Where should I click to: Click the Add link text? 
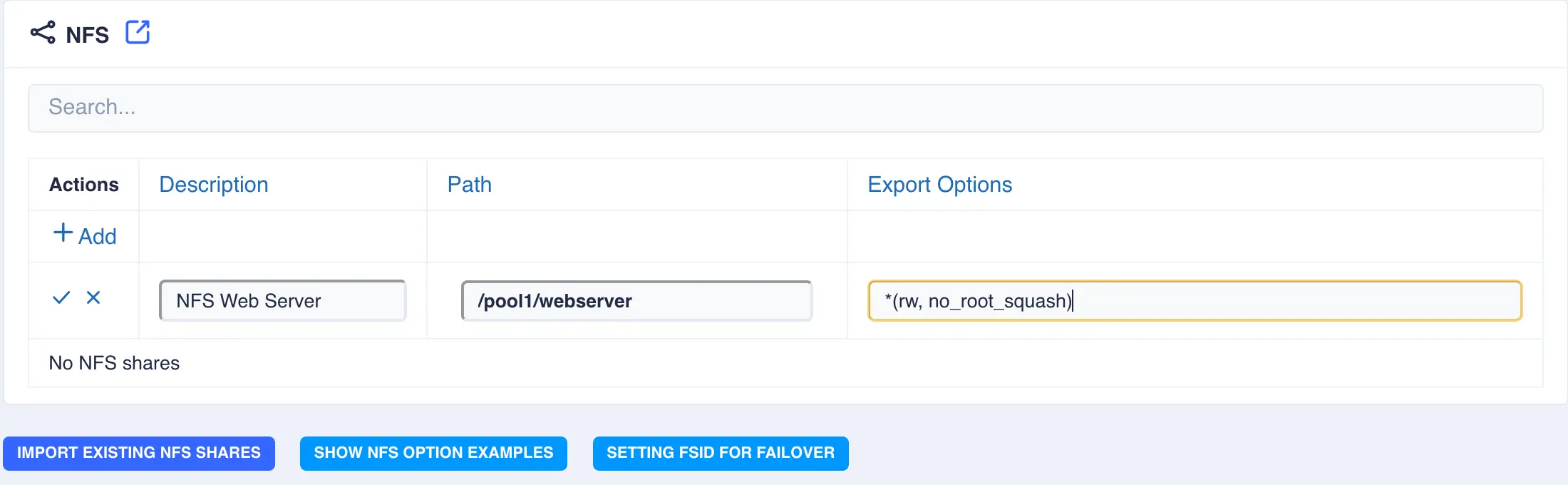[97, 236]
